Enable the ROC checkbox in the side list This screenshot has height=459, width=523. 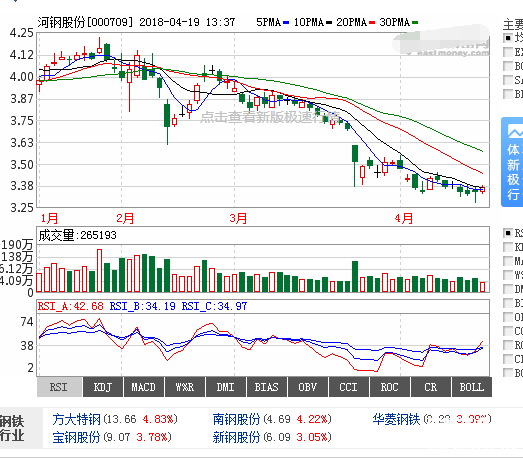click(x=508, y=345)
